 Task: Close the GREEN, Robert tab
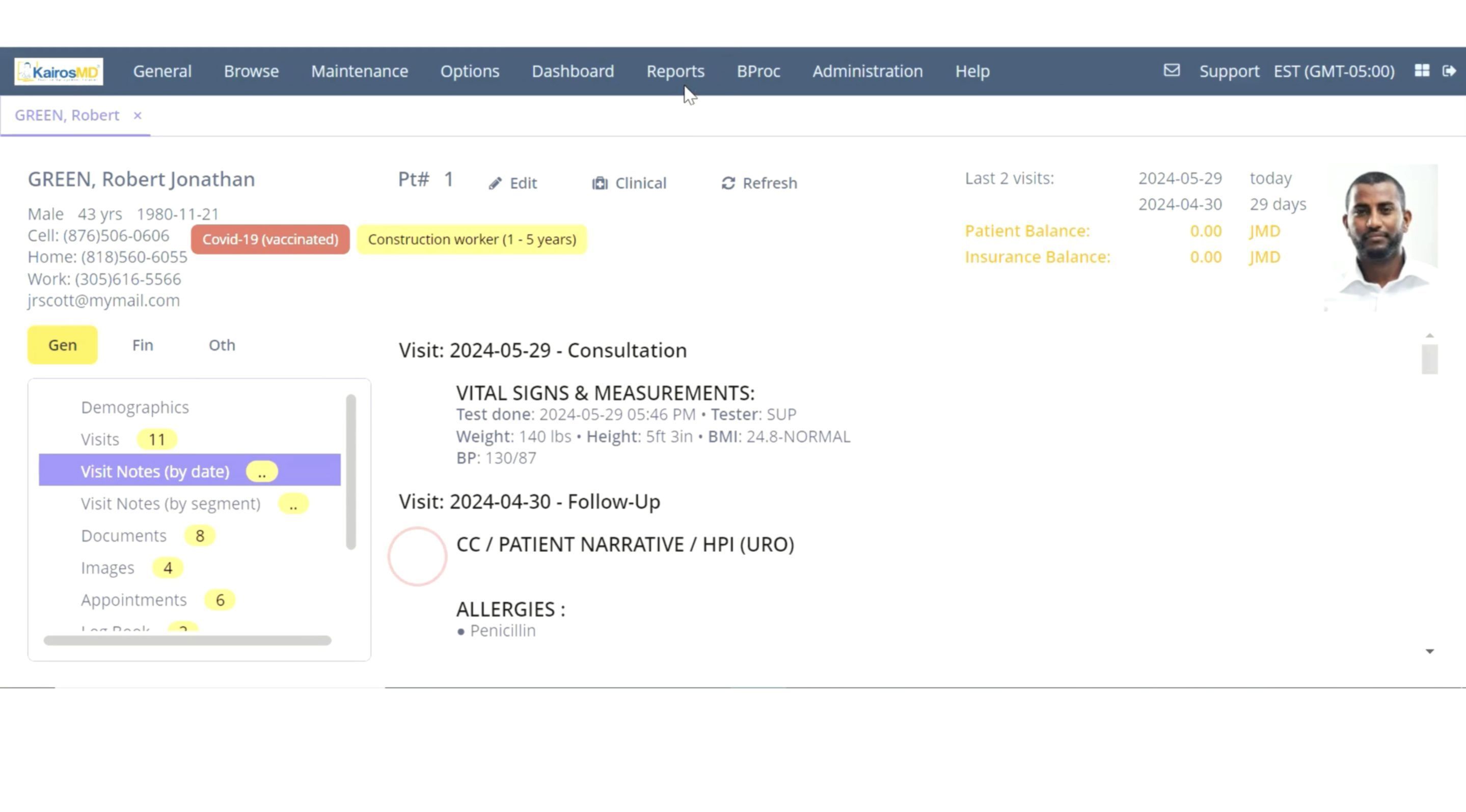pos(137,116)
